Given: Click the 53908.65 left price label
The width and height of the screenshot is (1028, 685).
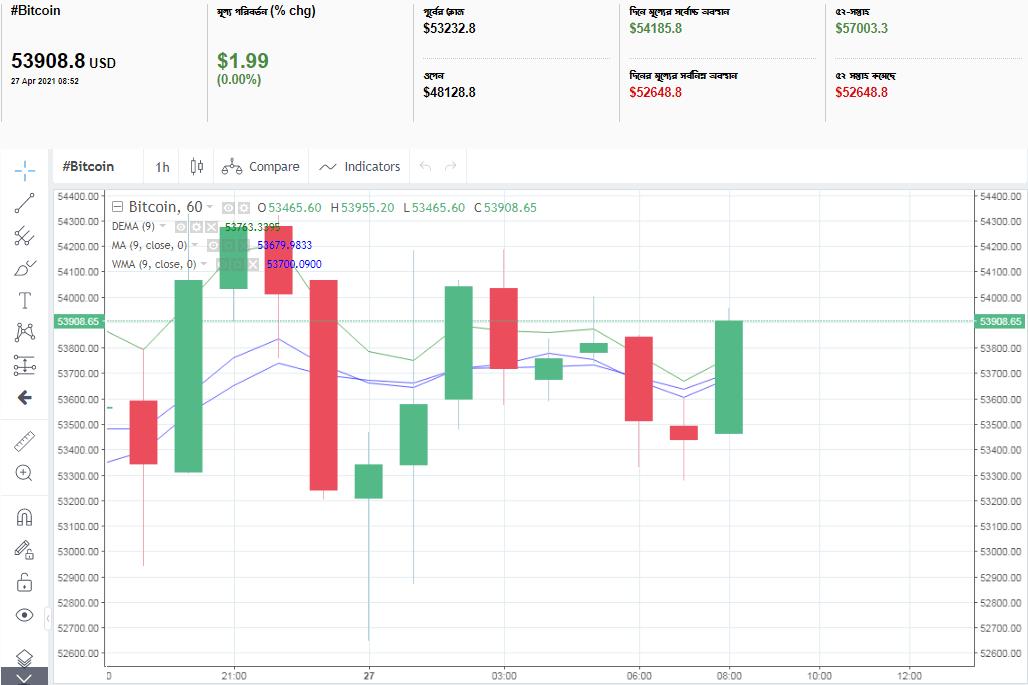Looking at the screenshot, I should (78, 321).
